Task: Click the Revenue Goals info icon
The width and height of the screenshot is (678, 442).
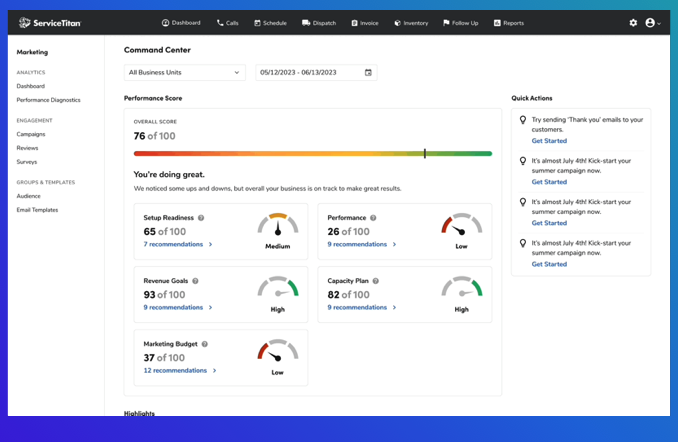Action: point(195,281)
